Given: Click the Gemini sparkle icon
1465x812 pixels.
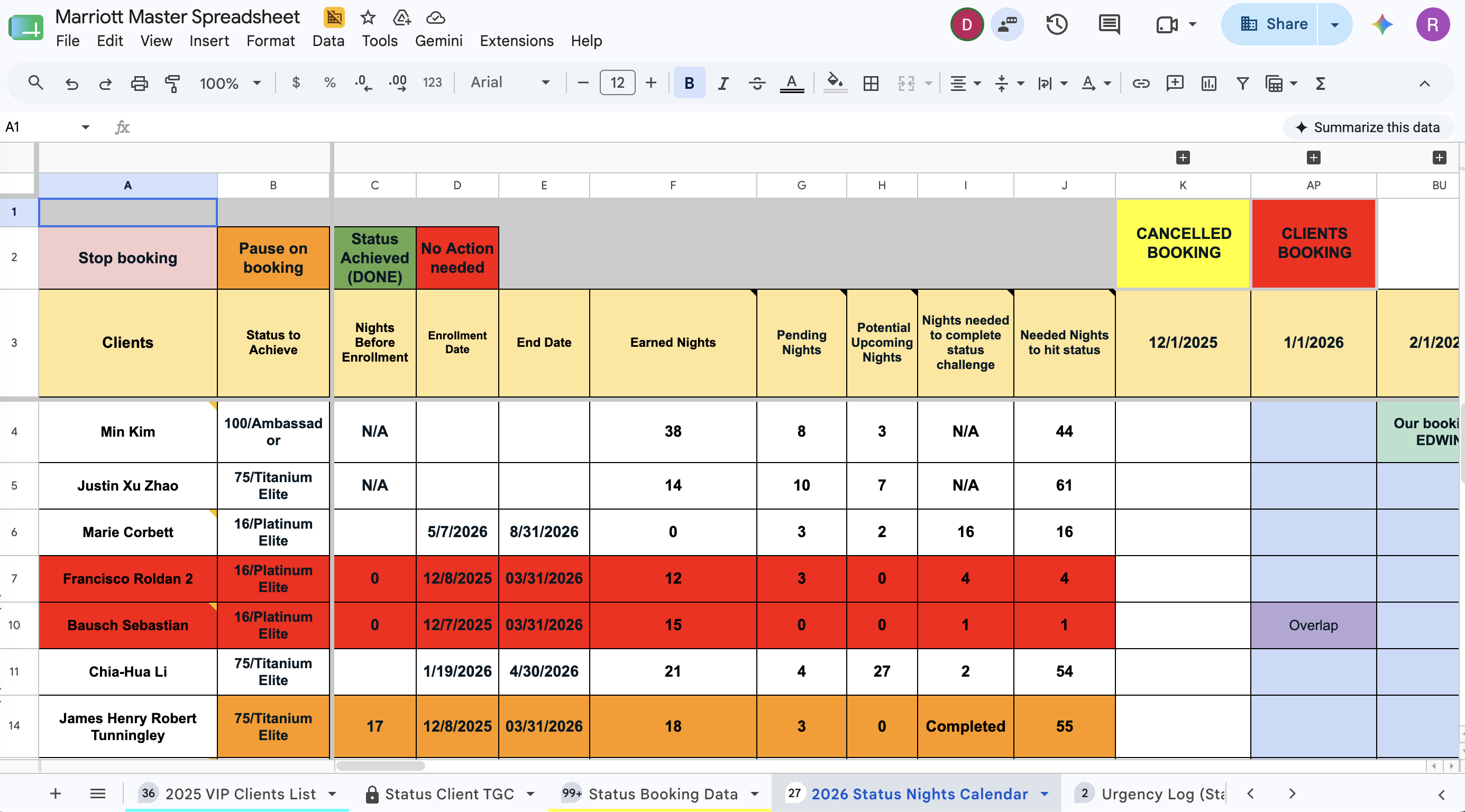Looking at the screenshot, I should (1382, 24).
